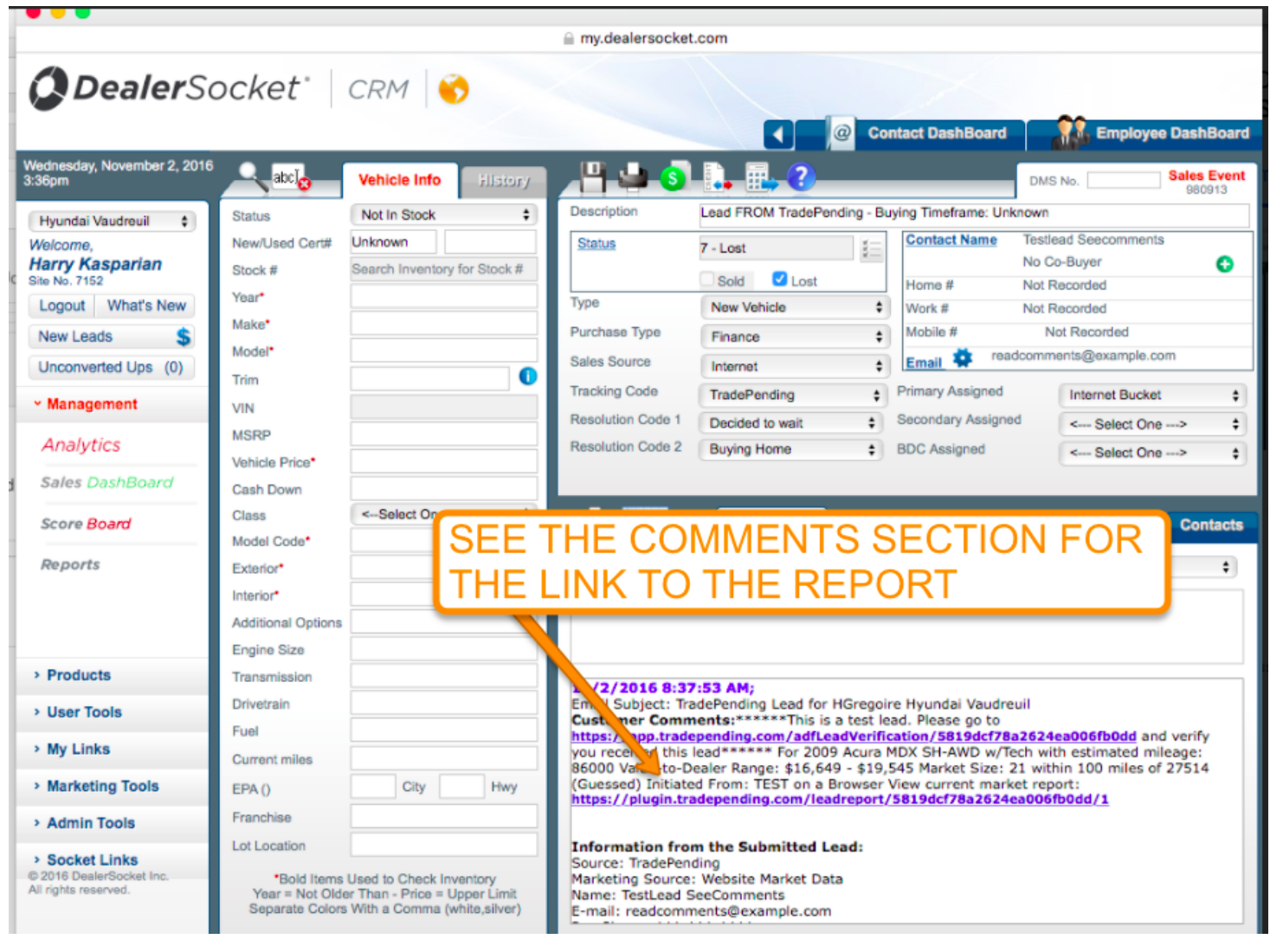
Task: Click the Contact Name link
Action: point(951,240)
